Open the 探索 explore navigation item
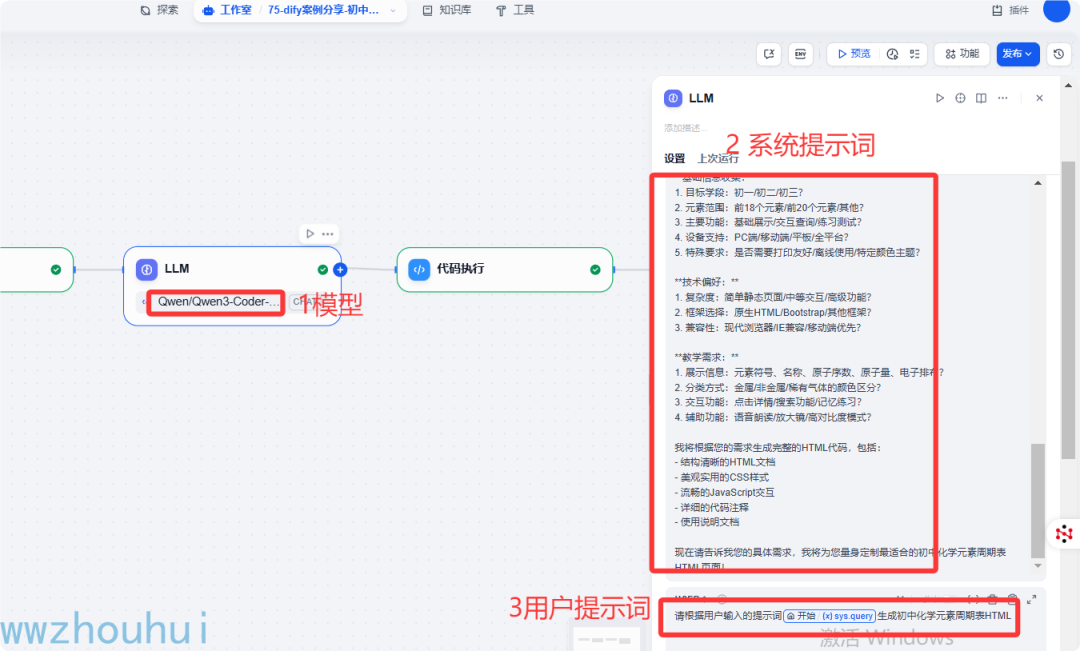Viewport: 1080px width, 651px height. point(159,10)
